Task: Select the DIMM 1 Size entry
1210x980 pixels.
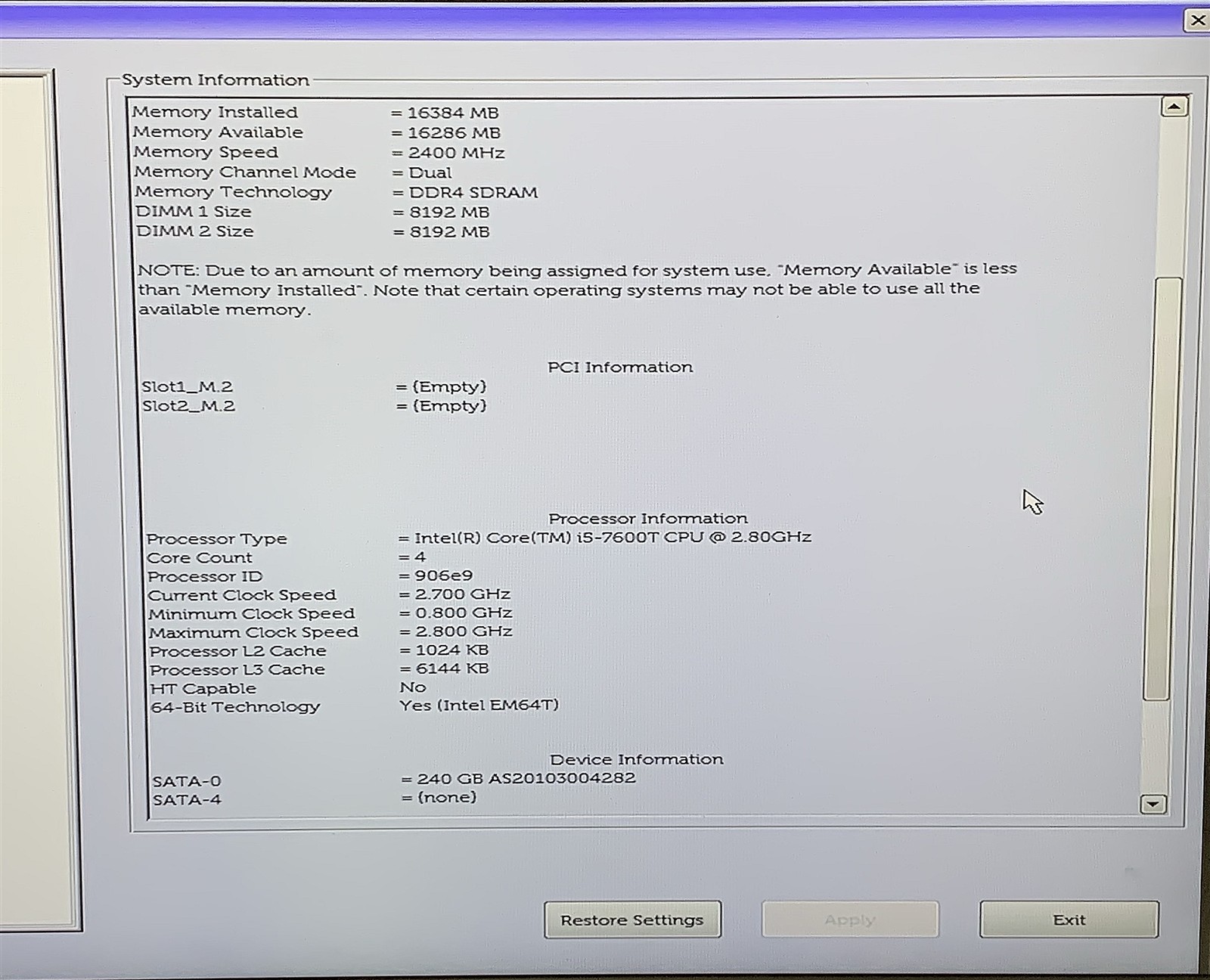Action: (x=194, y=212)
